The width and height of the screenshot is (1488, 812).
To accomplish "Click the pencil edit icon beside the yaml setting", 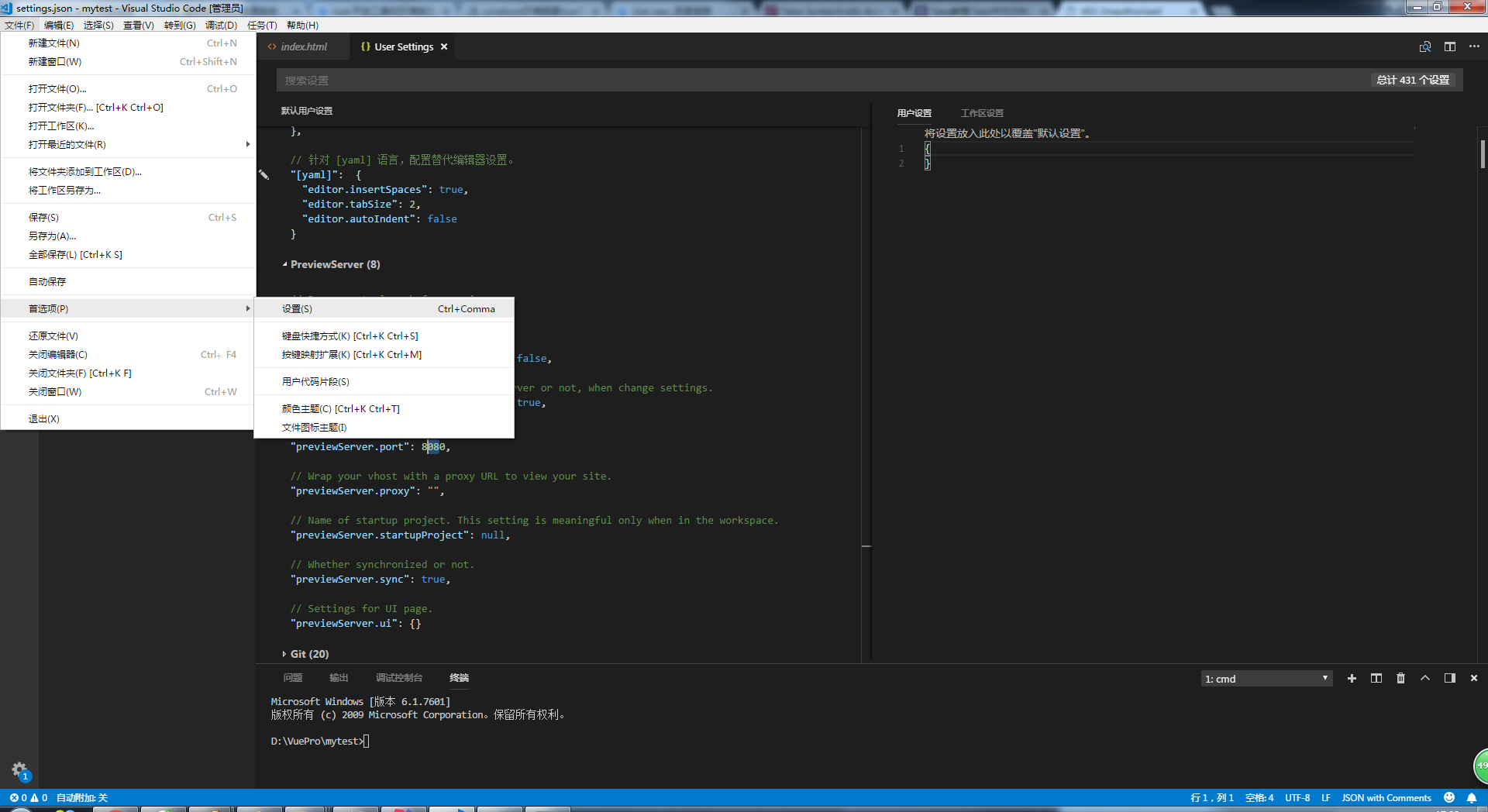I will point(264,175).
